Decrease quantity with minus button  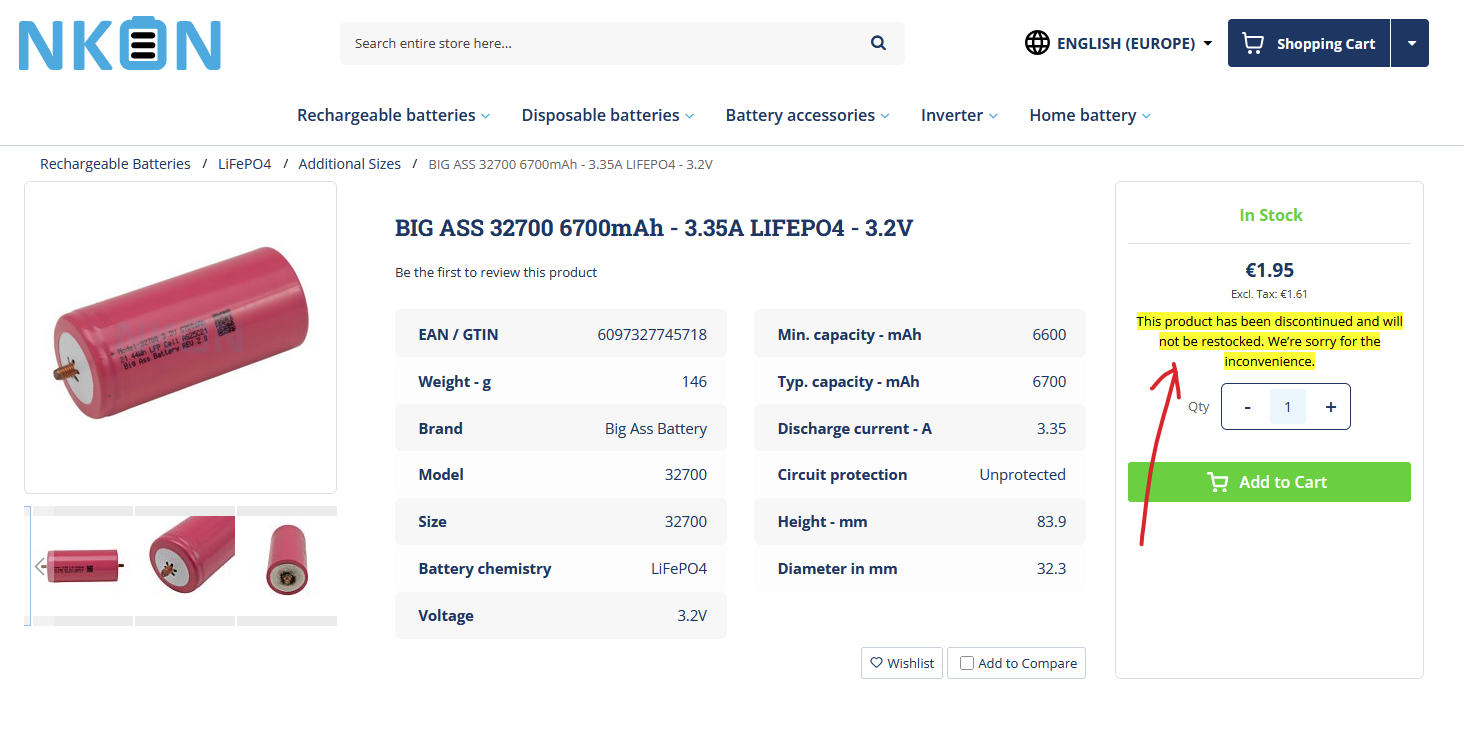pyautogui.click(x=1247, y=407)
